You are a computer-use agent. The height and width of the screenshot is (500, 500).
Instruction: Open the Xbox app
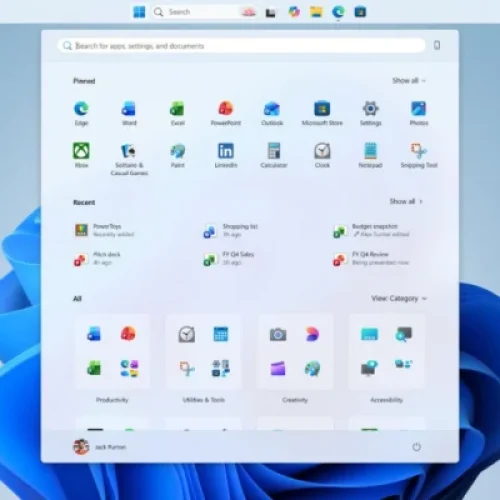click(x=81, y=155)
